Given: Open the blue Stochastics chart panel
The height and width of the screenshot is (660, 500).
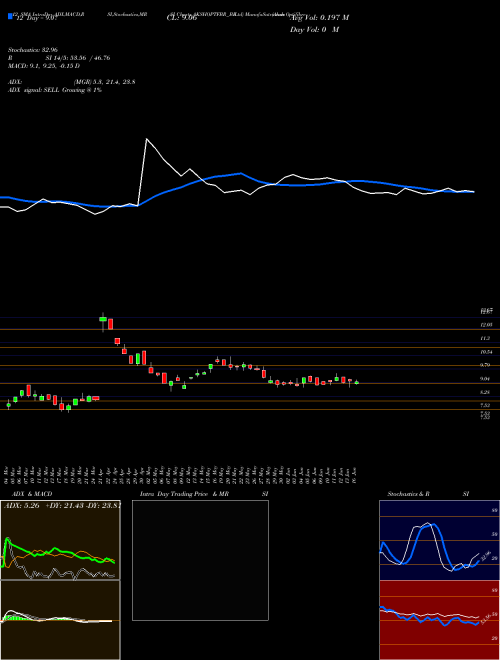Looking at the screenshot, I should point(439,540).
